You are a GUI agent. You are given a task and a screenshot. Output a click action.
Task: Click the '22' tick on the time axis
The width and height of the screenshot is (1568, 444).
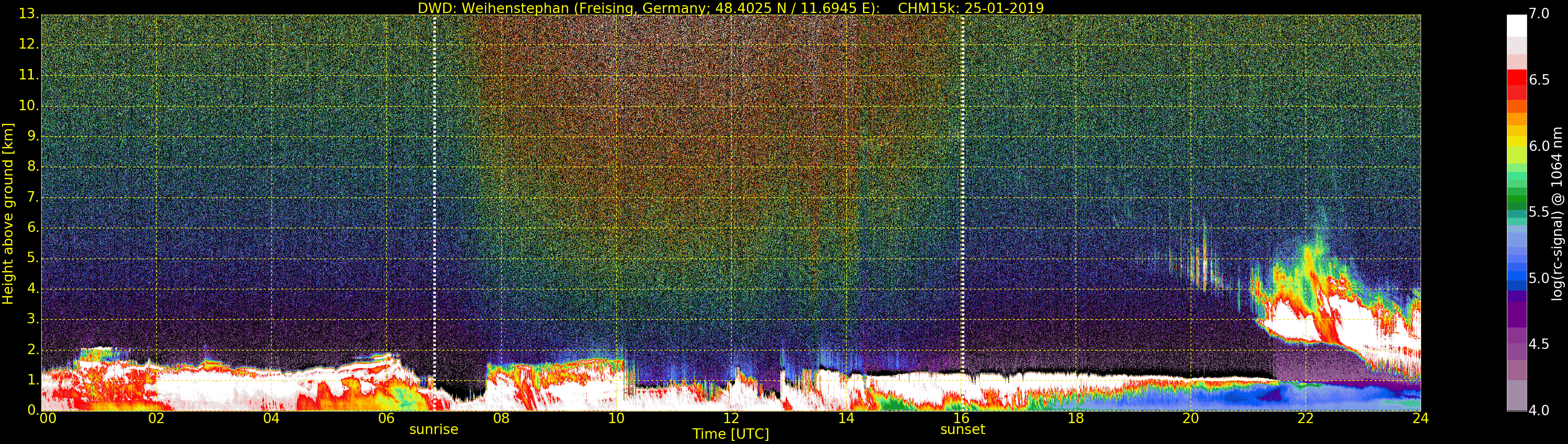(x=1306, y=418)
